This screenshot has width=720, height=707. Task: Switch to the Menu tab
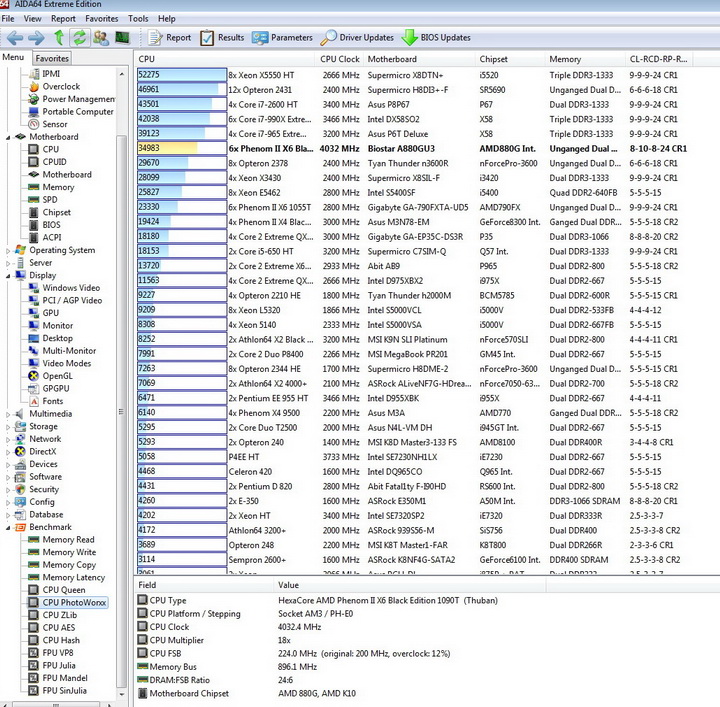(x=13, y=57)
